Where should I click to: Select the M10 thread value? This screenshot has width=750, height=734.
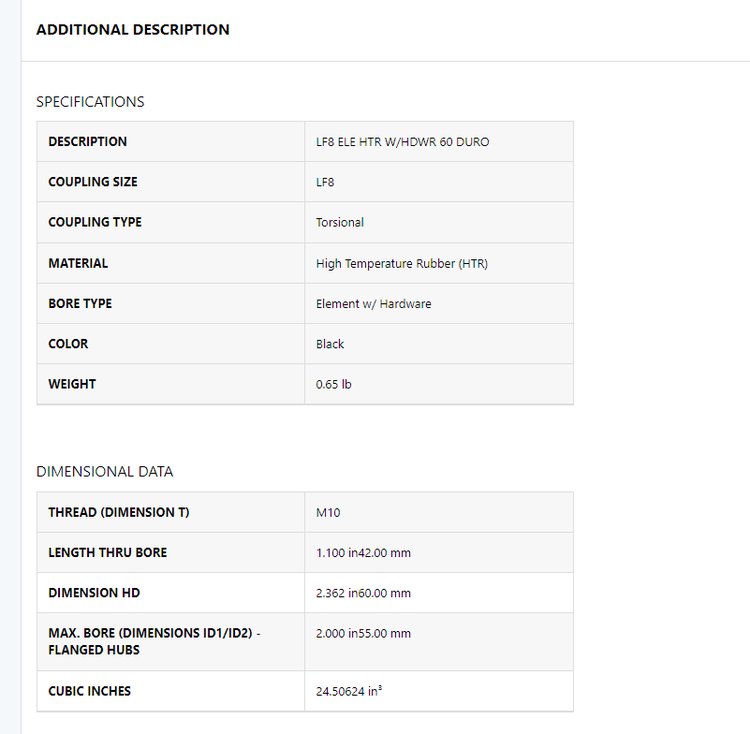click(329, 513)
